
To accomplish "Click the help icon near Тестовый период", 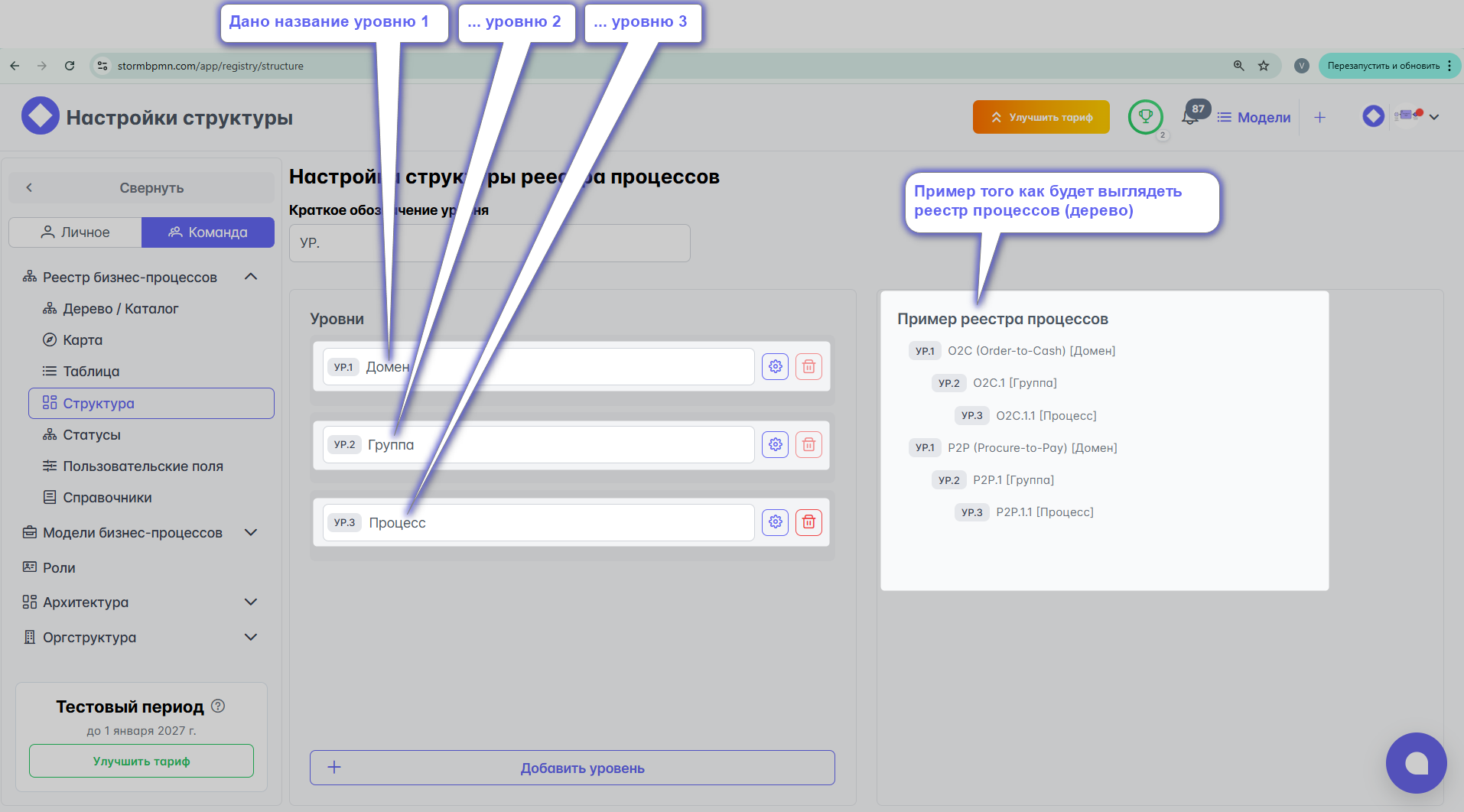I will [218, 706].
